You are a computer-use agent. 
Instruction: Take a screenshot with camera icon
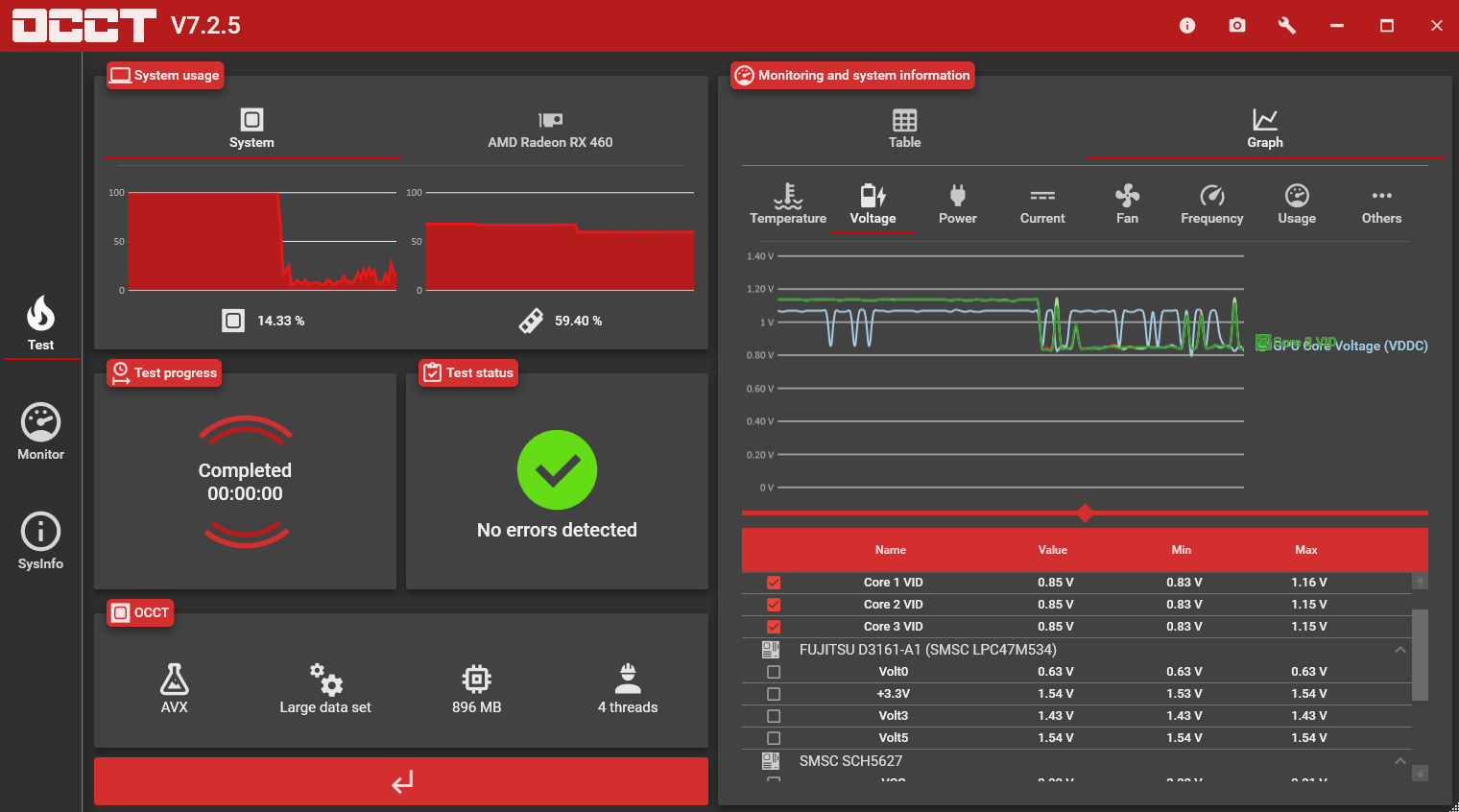(x=1237, y=26)
